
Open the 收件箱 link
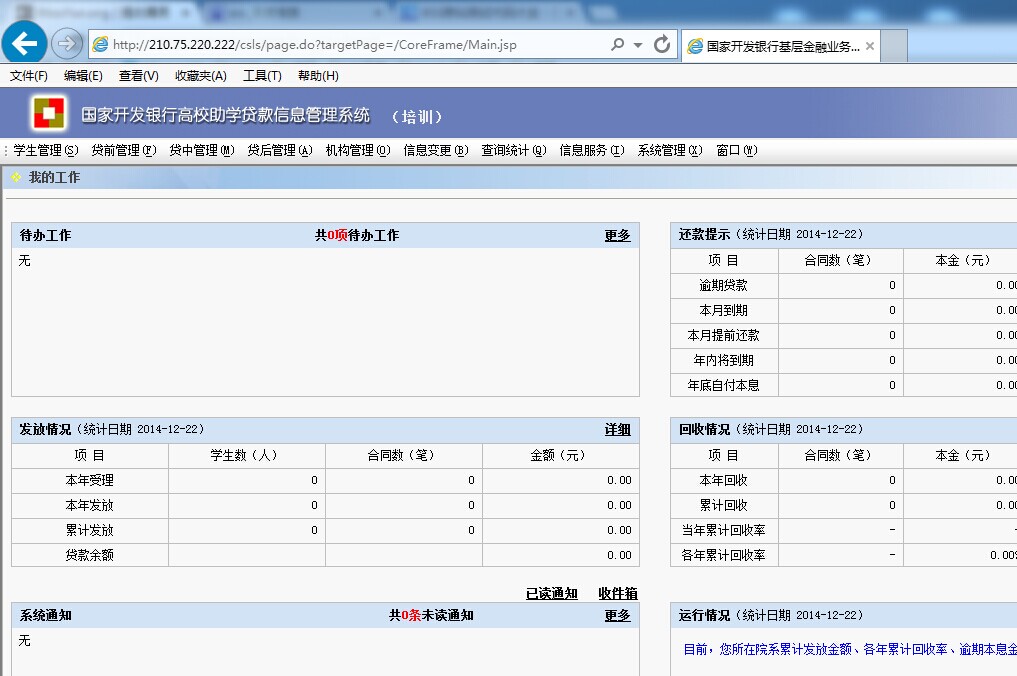pos(617,594)
